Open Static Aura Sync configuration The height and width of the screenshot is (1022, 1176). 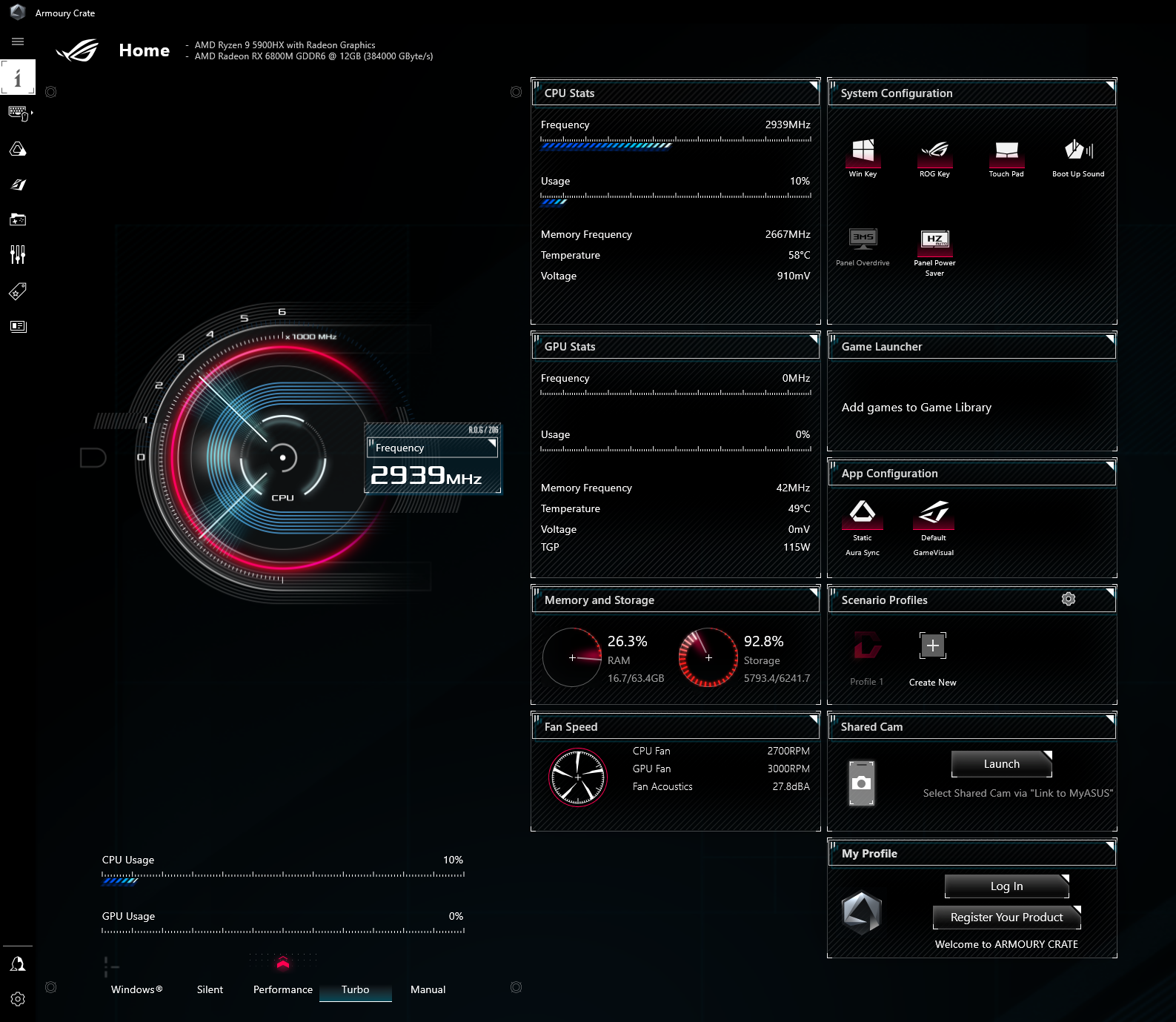coord(863,528)
